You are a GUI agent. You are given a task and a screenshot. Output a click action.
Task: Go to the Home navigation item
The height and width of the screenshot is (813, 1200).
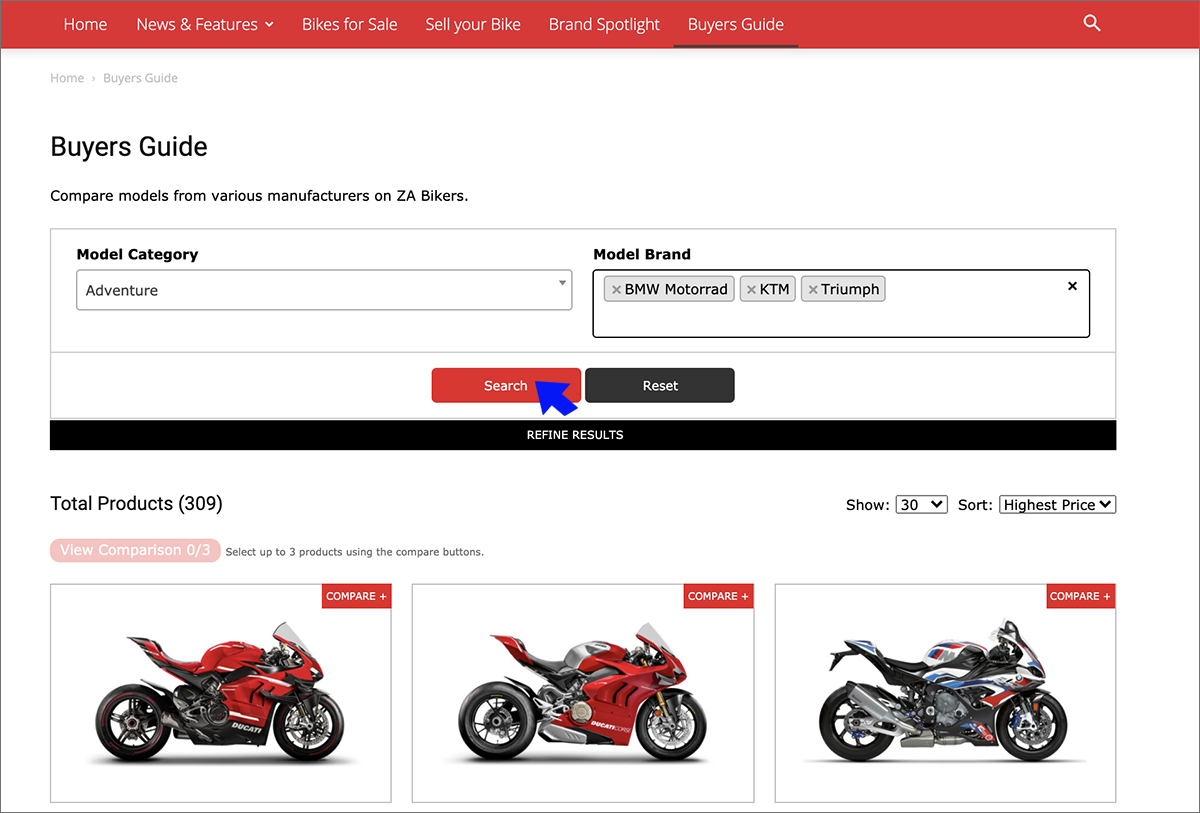(x=85, y=24)
